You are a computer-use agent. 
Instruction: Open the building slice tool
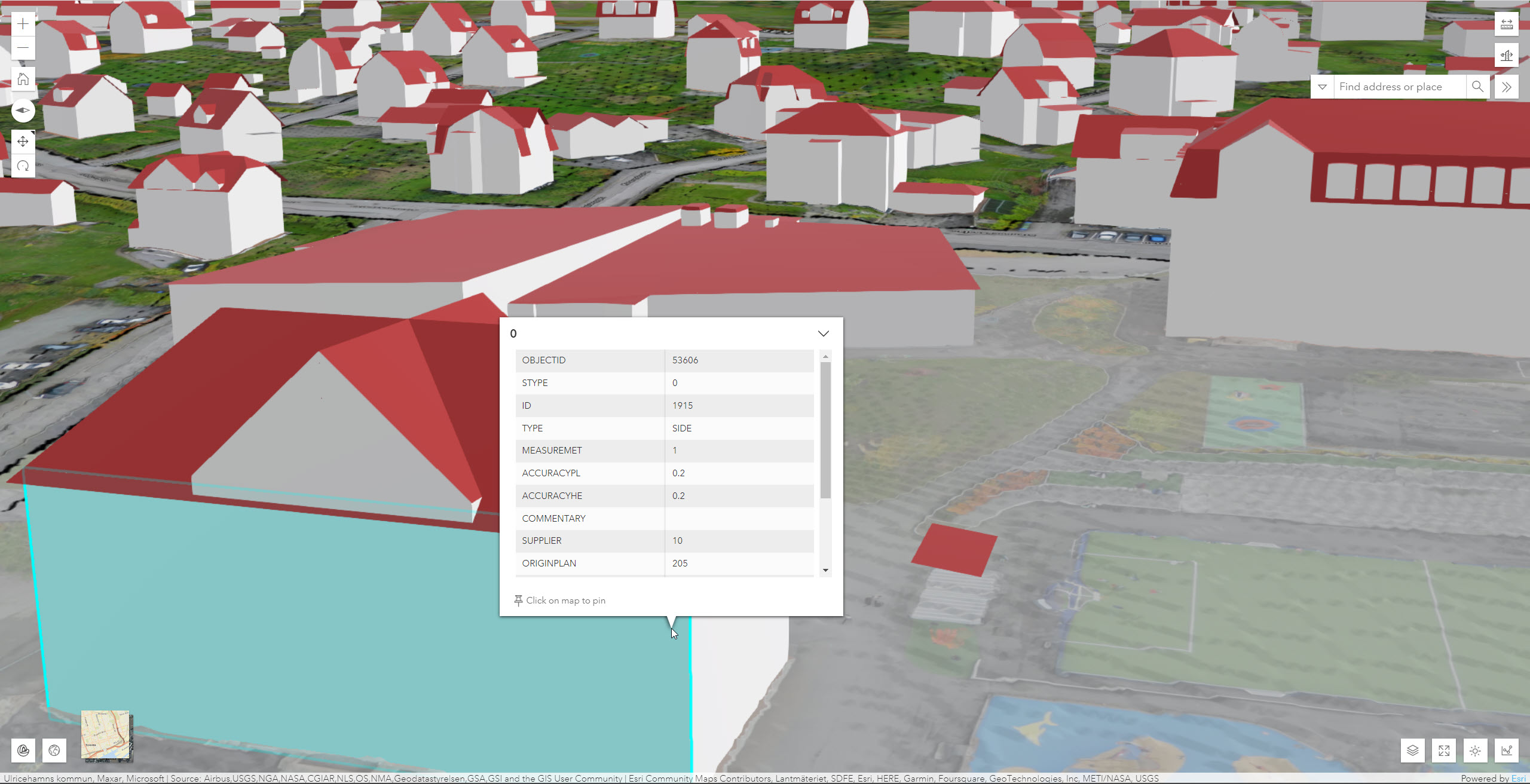coord(1506,56)
